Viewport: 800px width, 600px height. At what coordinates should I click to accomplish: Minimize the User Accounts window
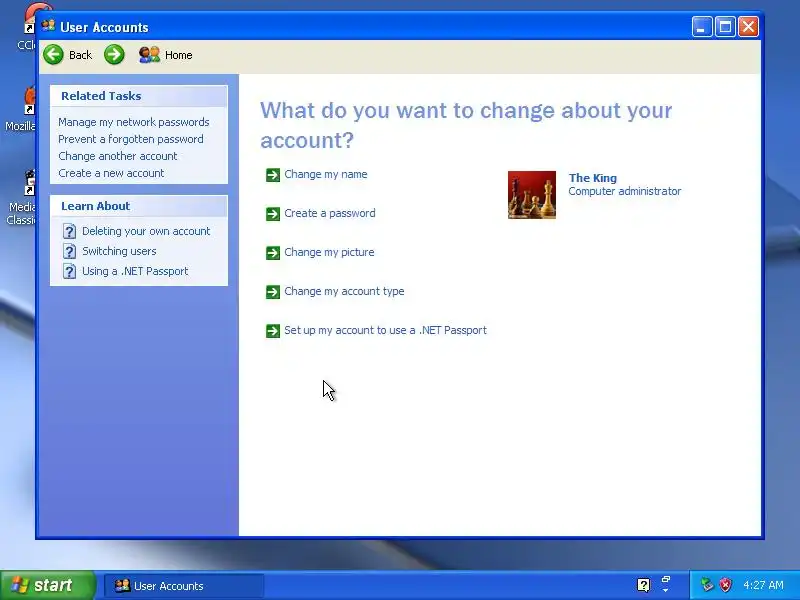702,27
